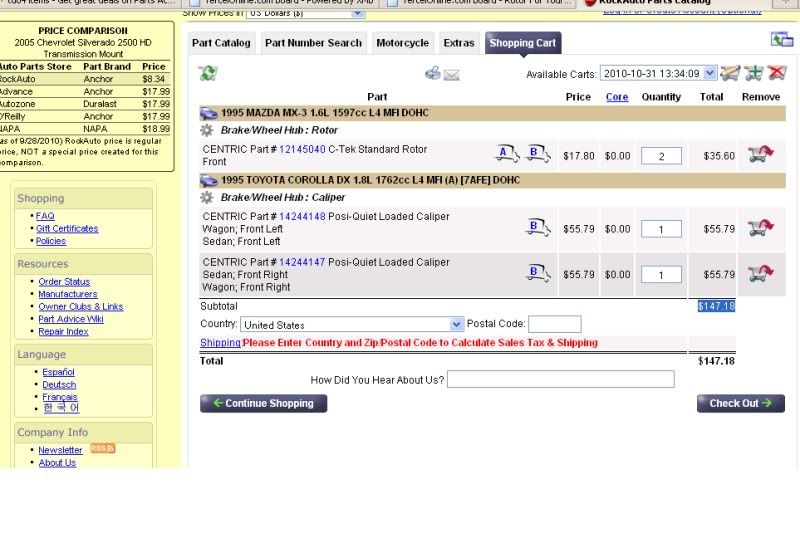800x548 pixels.
Task: Open the Repair Index link
Action: click(x=63, y=332)
